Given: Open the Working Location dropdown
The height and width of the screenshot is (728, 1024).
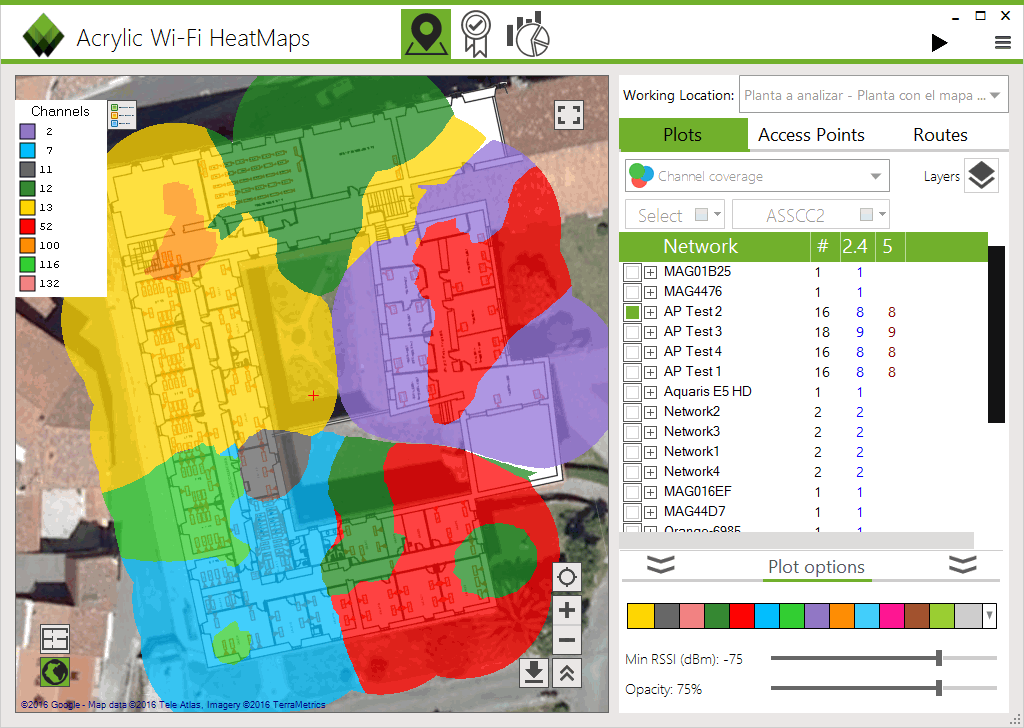Looking at the screenshot, I should [x=873, y=95].
